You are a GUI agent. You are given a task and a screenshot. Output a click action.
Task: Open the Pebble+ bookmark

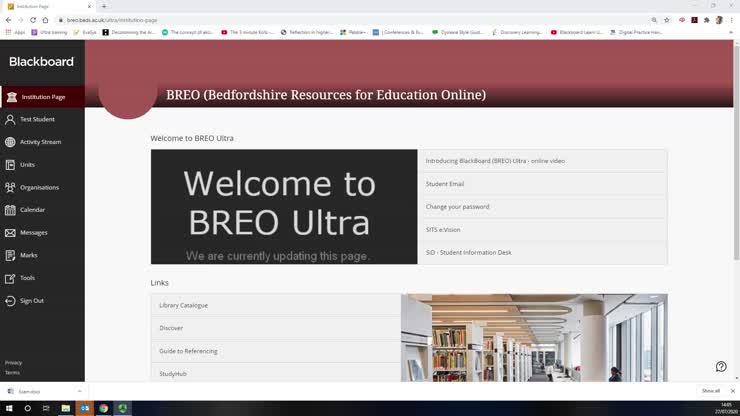coord(353,33)
